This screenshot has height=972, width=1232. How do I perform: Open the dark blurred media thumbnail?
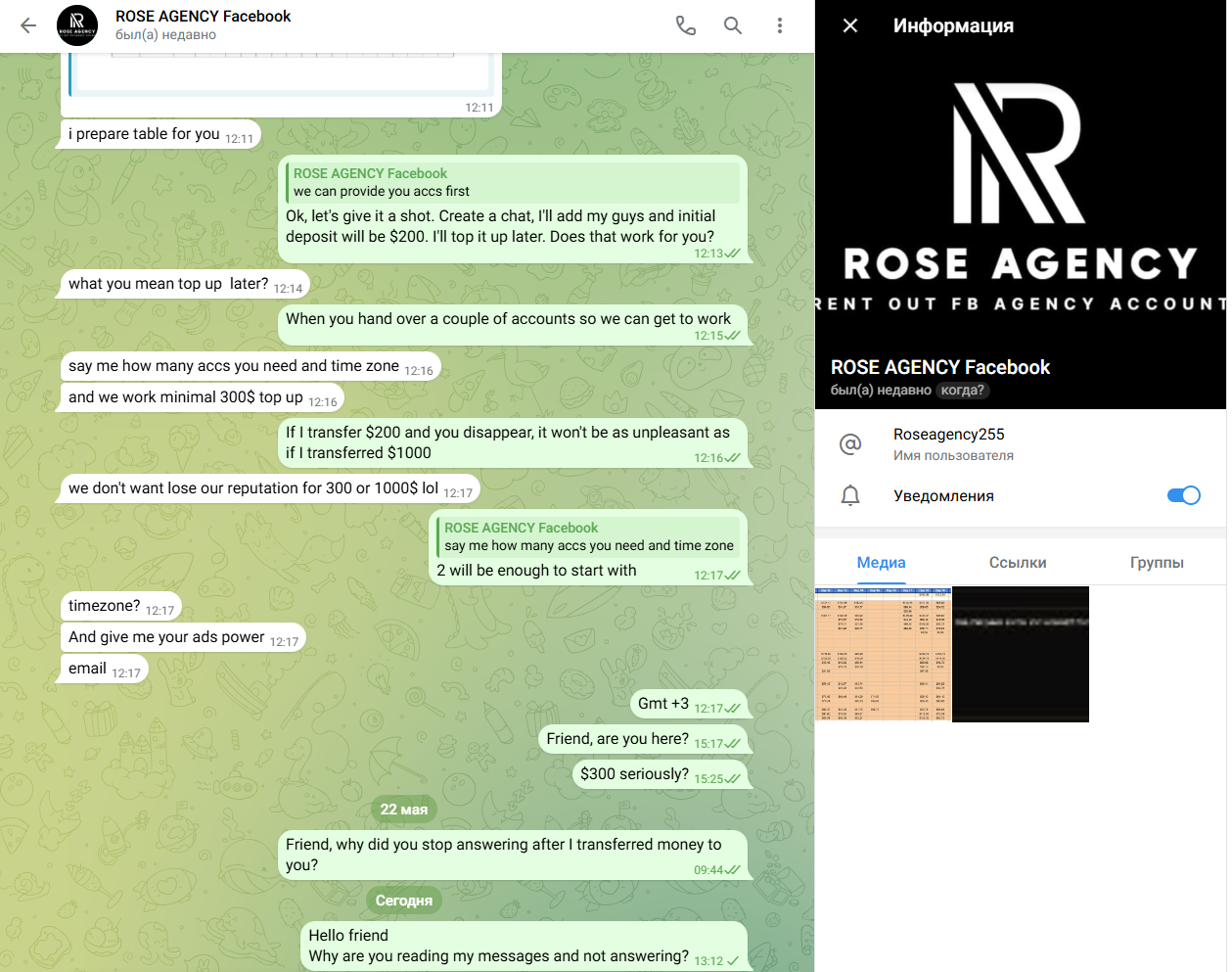pos(1021,654)
